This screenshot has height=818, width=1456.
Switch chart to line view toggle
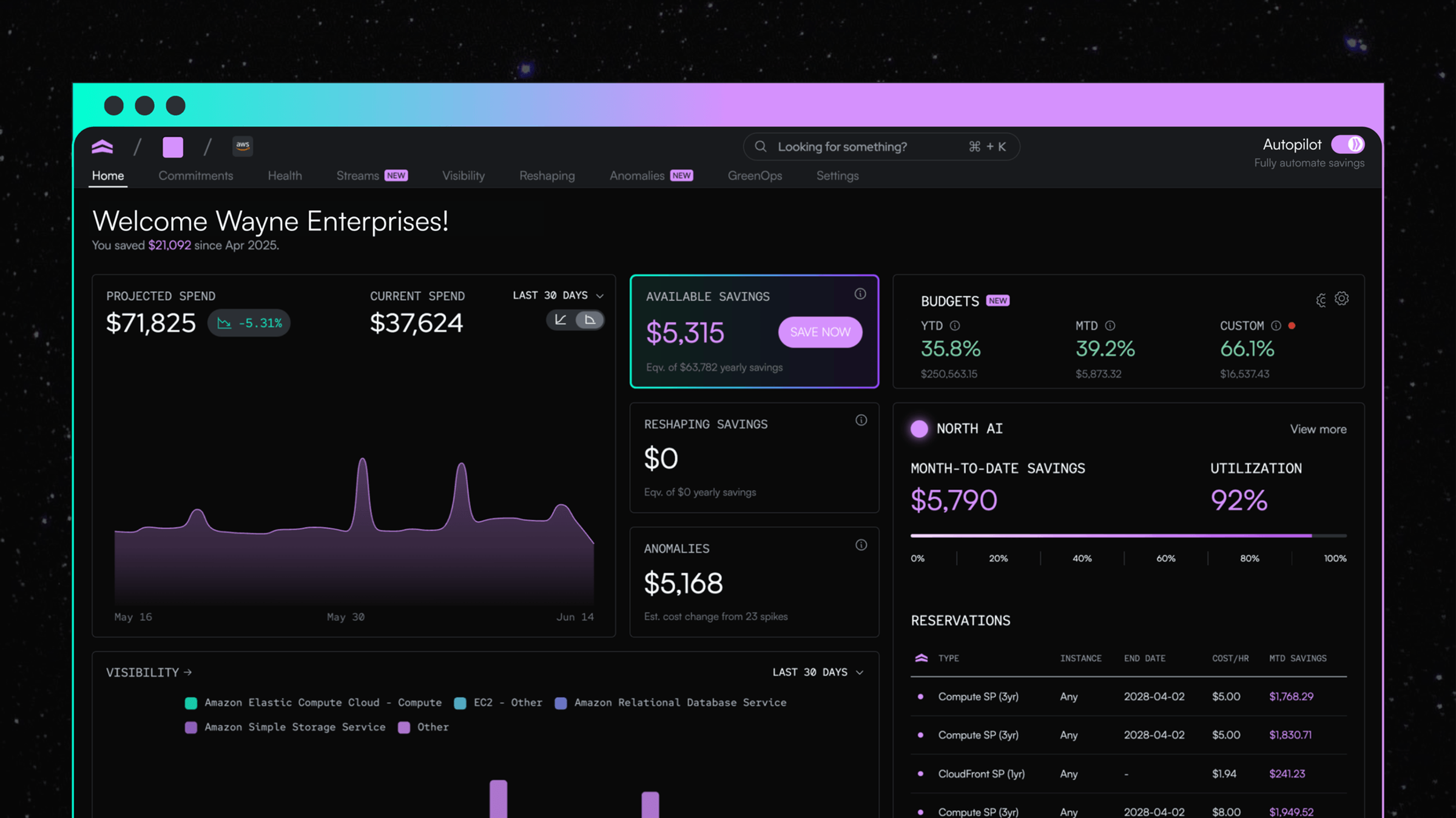(561, 320)
